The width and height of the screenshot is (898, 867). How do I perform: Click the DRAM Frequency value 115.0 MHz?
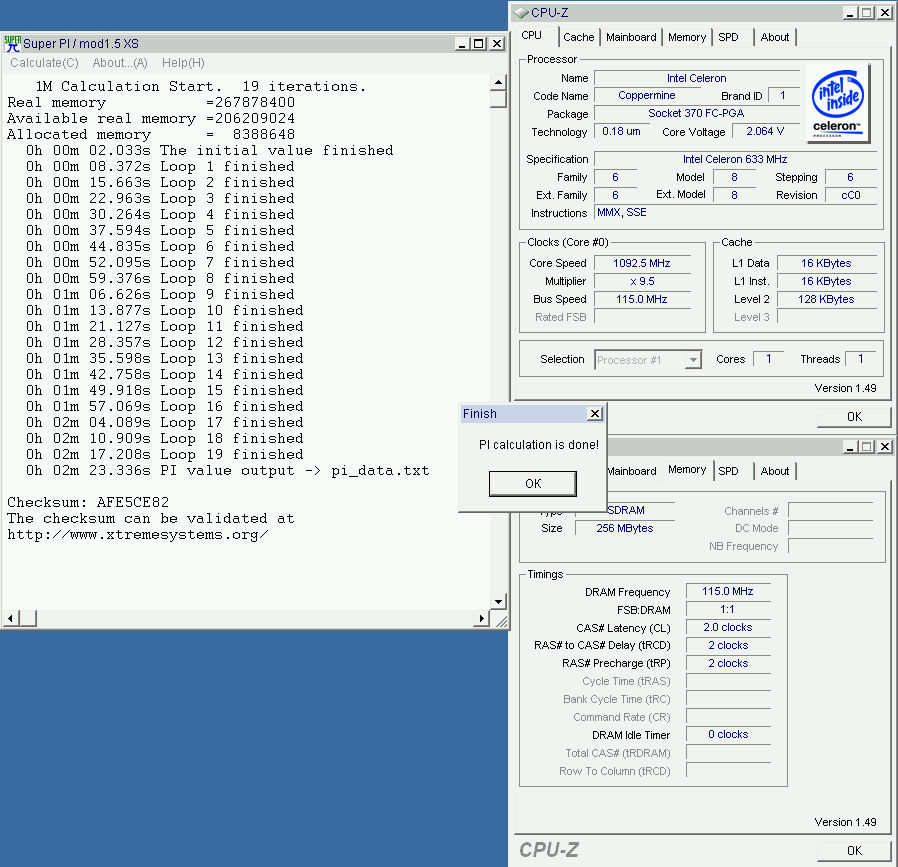(x=728, y=592)
